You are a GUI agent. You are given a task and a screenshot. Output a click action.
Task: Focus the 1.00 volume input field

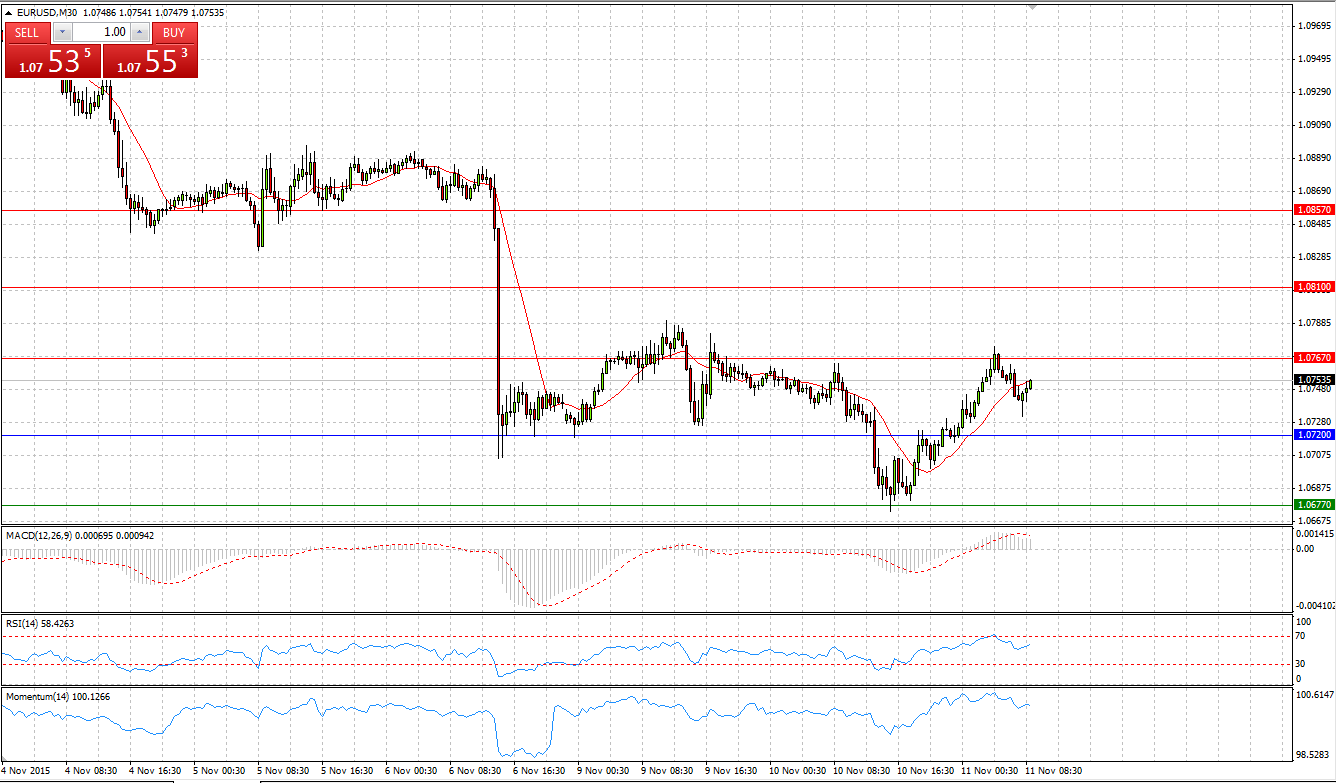pos(101,32)
